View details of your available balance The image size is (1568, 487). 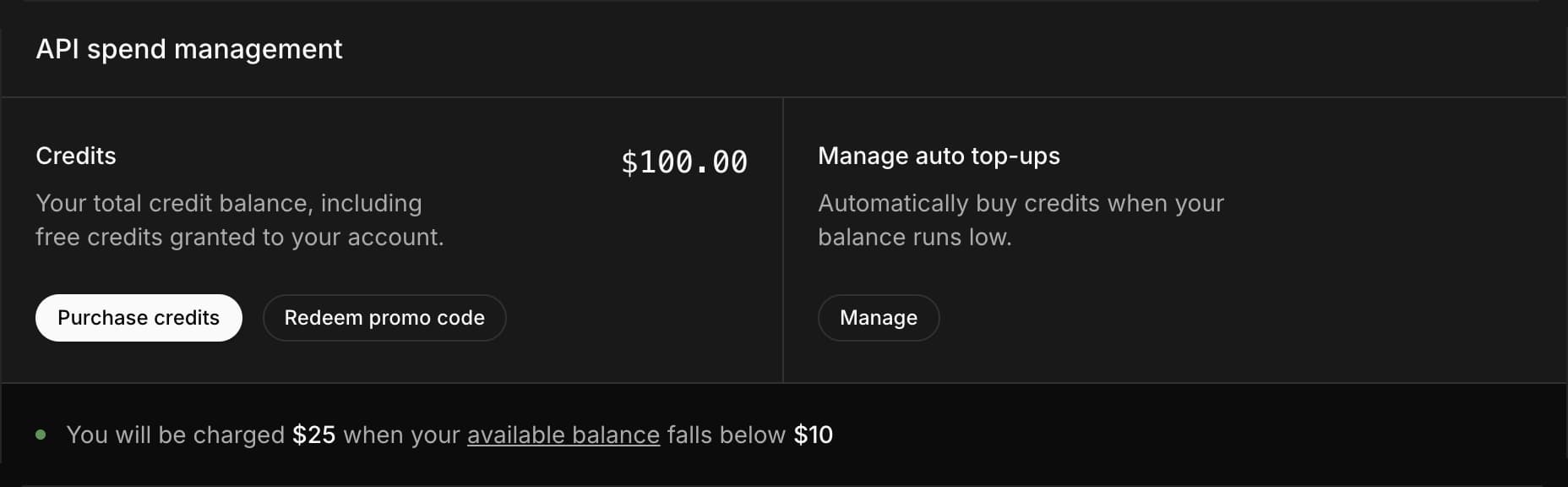(563, 435)
